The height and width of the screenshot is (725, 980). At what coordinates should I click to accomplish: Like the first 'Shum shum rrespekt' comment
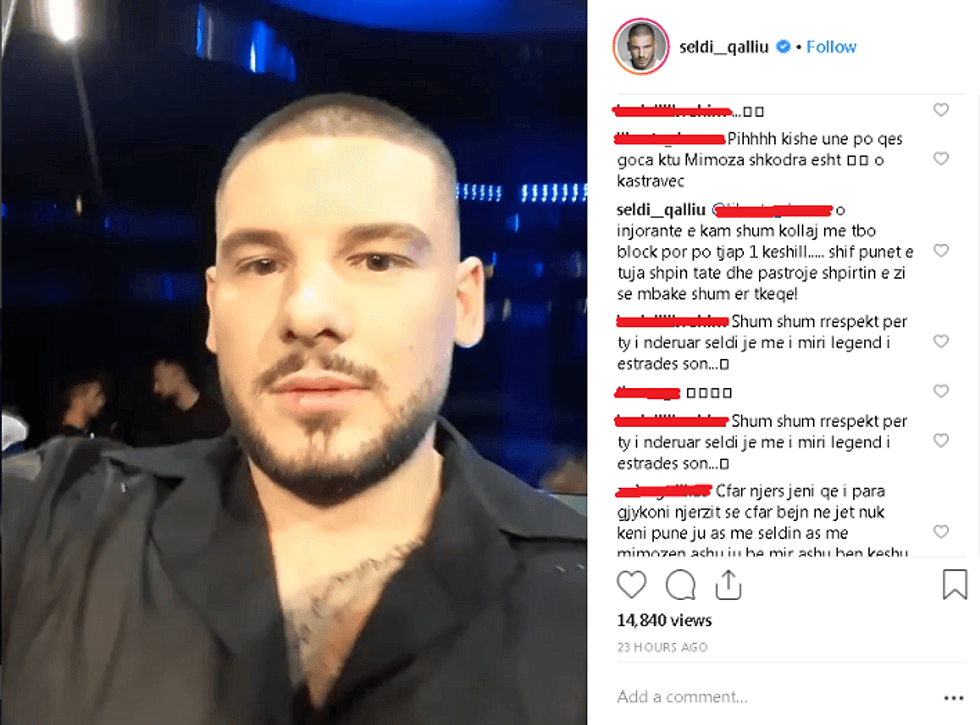pyautogui.click(x=941, y=341)
